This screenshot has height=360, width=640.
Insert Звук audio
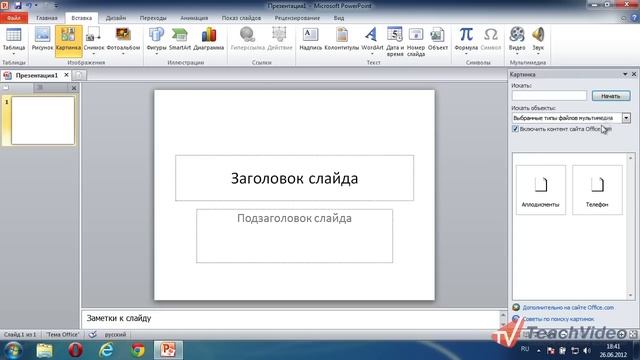click(538, 40)
